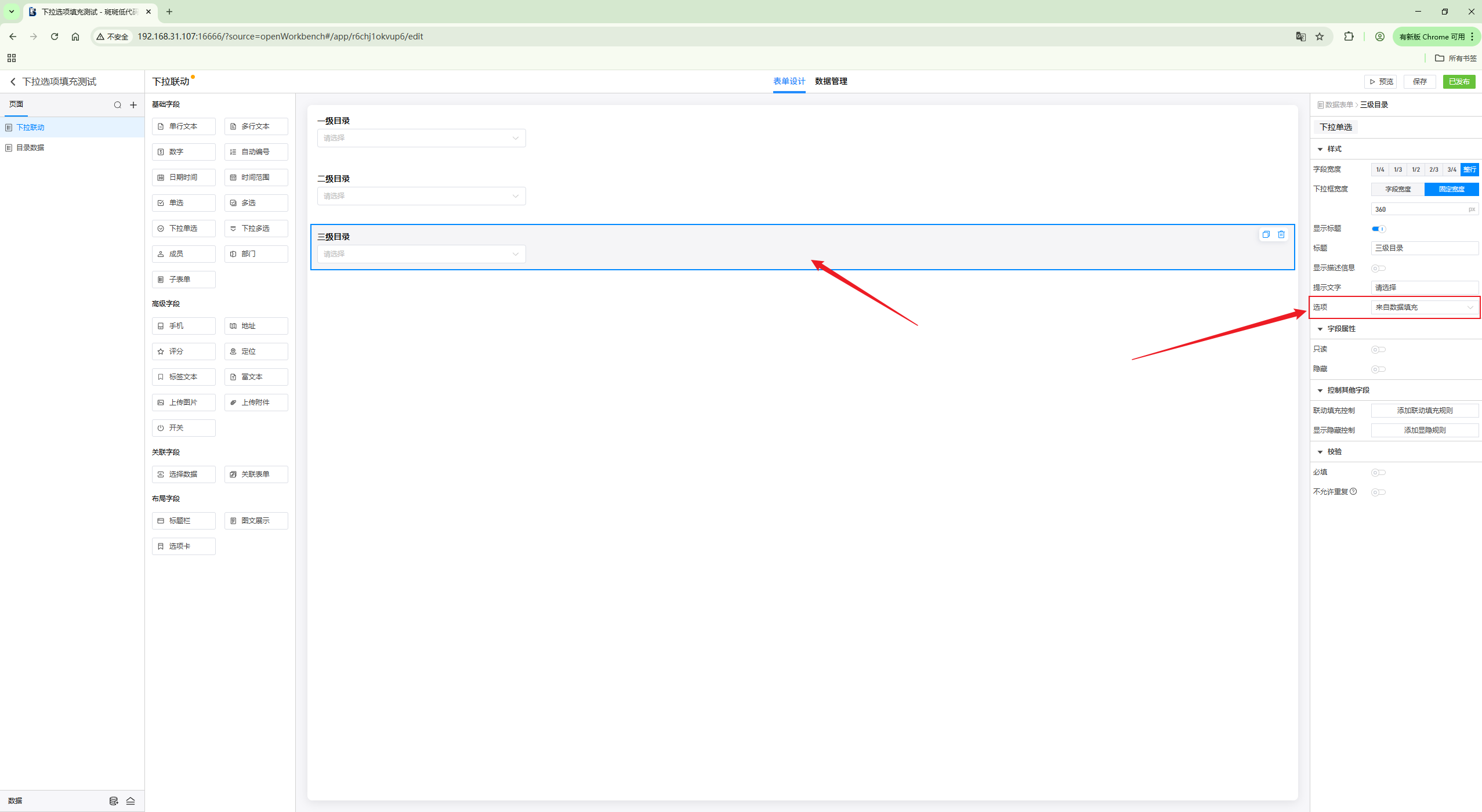Turn on the 必填 switch
This screenshot has width=1482, height=812.
tap(1378, 472)
